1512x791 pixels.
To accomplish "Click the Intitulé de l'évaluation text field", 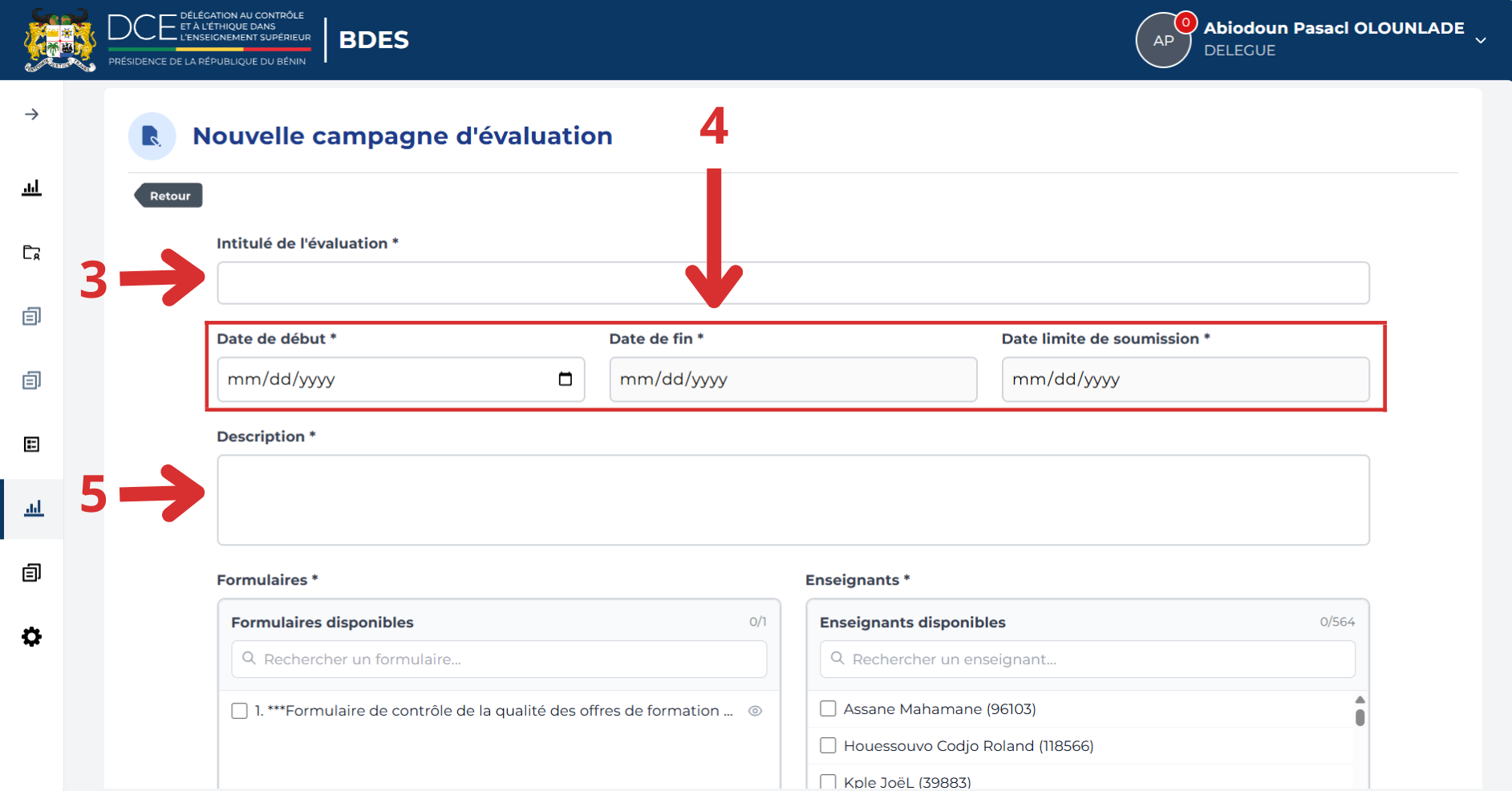I will click(x=793, y=283).
